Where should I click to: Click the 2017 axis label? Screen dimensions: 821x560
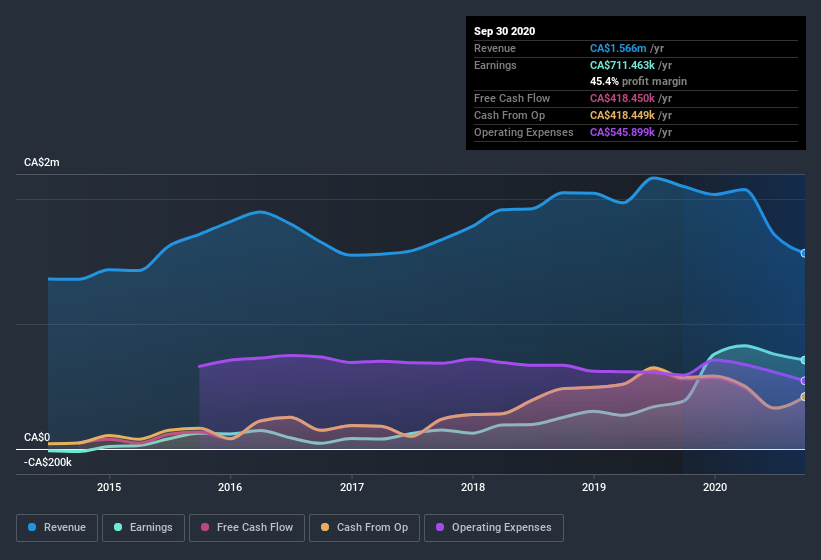tap(351, 487)
